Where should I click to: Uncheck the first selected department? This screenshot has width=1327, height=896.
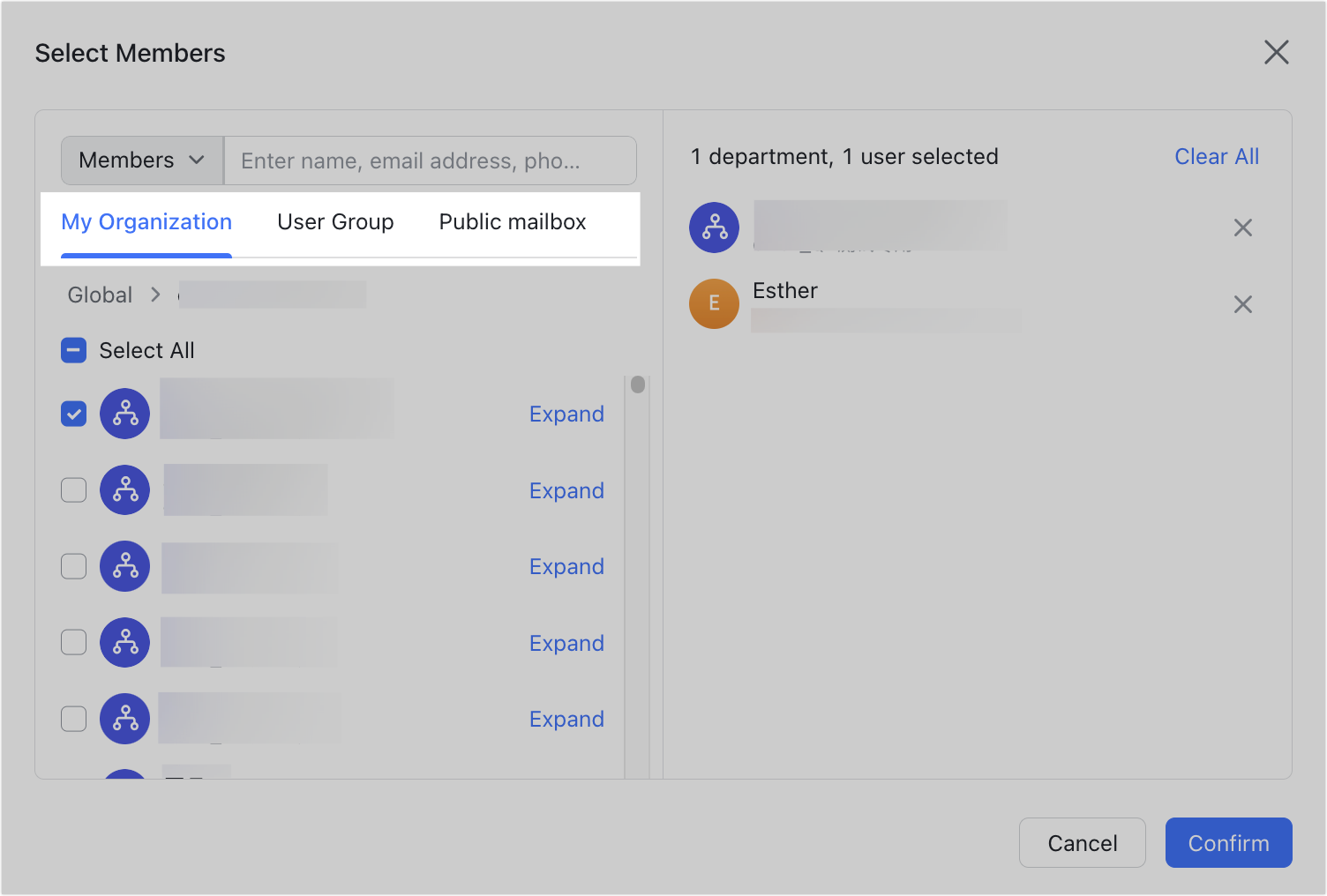tap(73, 413)
